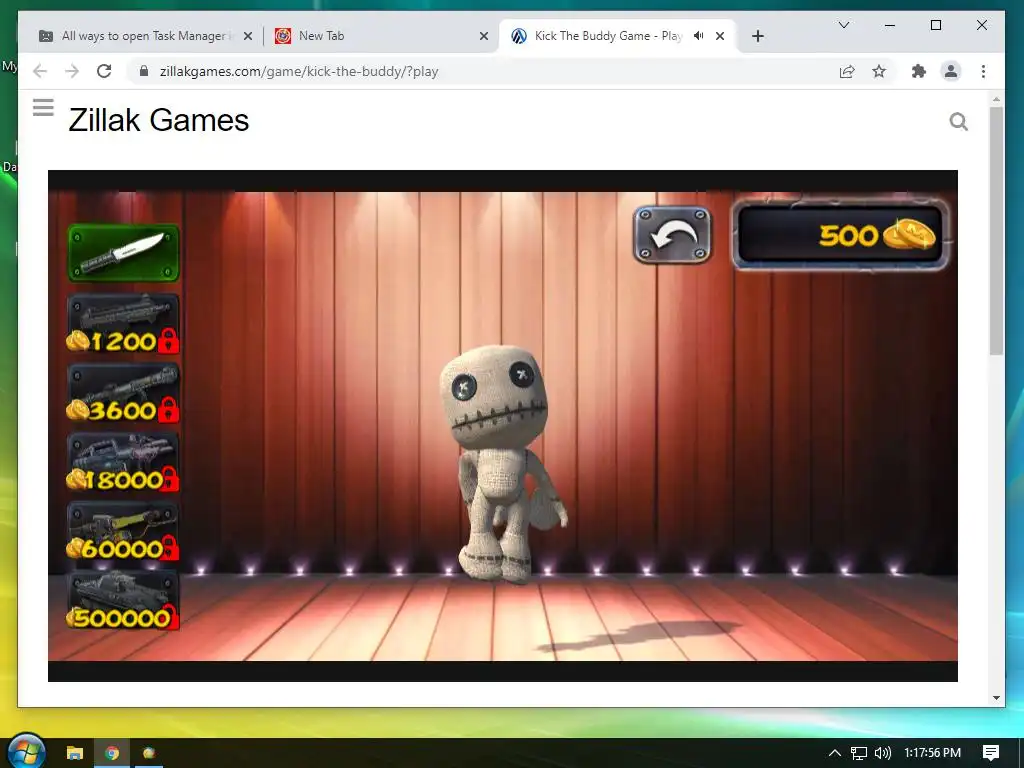Viewport: 1024px width, 768px height.
Task: Open File Explorer from taskbar
Action: (x=74, y=753)
